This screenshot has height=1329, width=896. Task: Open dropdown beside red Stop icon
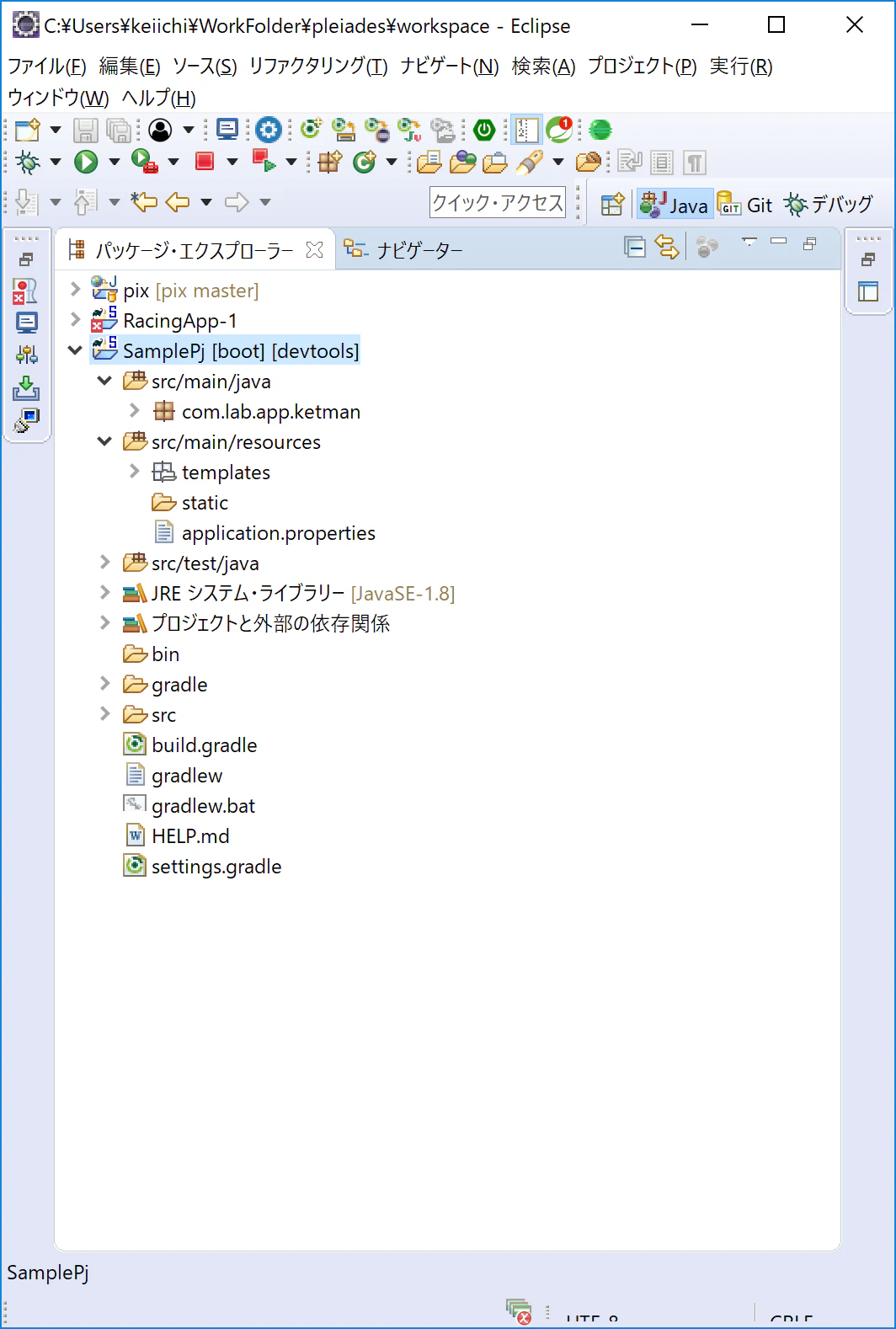click(x=232, y=162)
